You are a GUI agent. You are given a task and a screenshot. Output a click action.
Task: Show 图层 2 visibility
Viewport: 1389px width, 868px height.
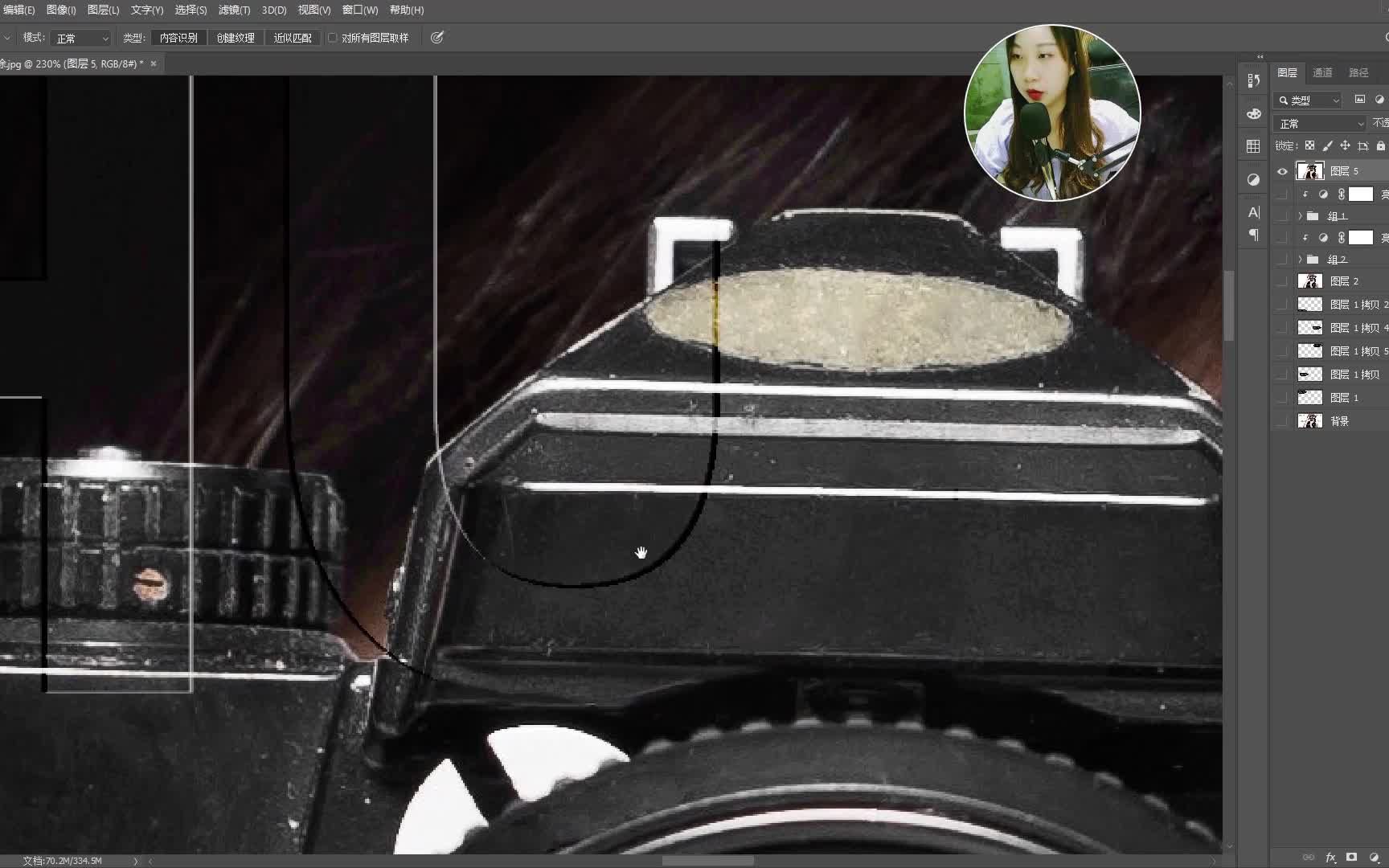tap(1282, 280)
